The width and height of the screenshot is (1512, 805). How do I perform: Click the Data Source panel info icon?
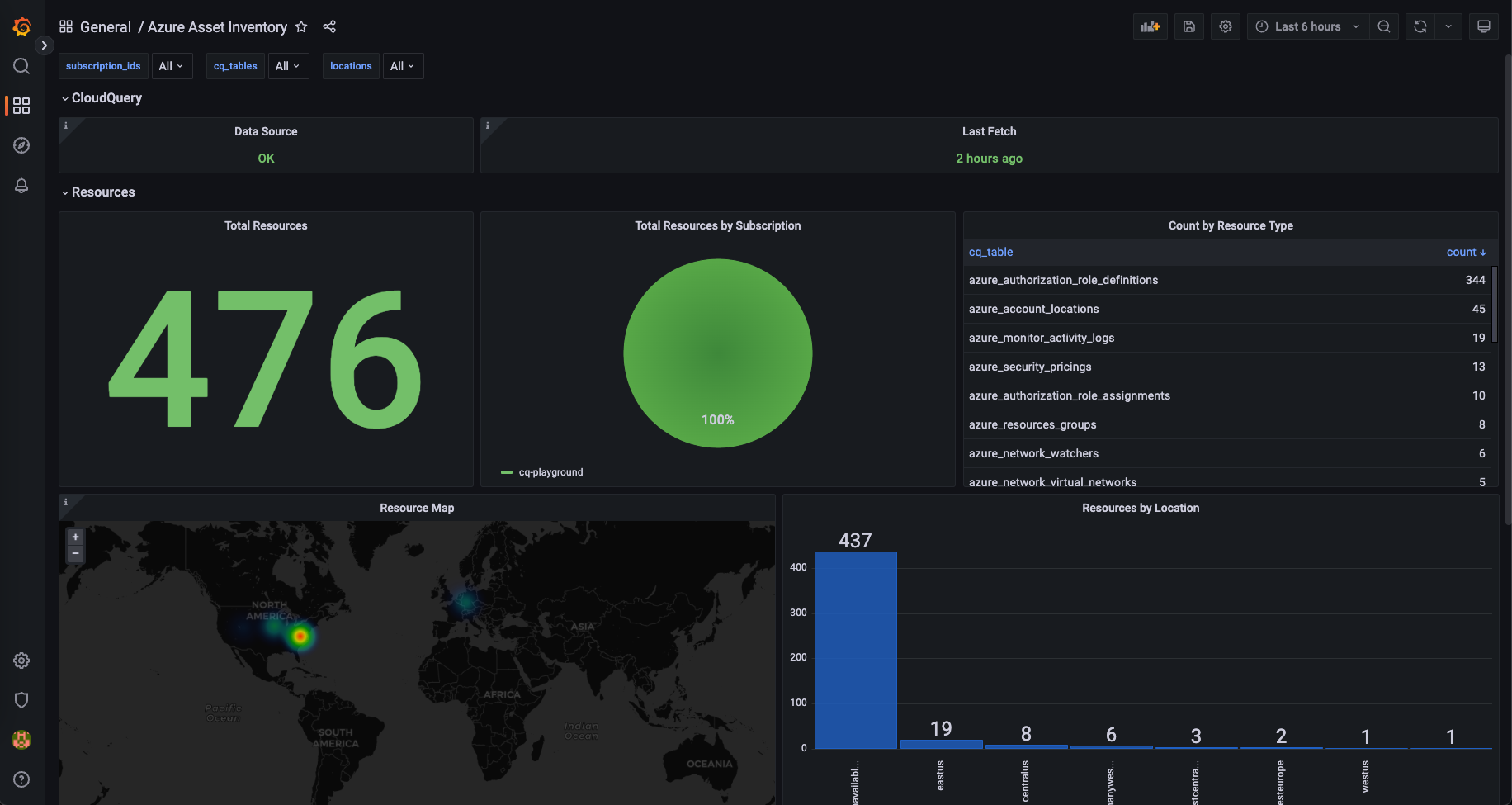(66, 125)
